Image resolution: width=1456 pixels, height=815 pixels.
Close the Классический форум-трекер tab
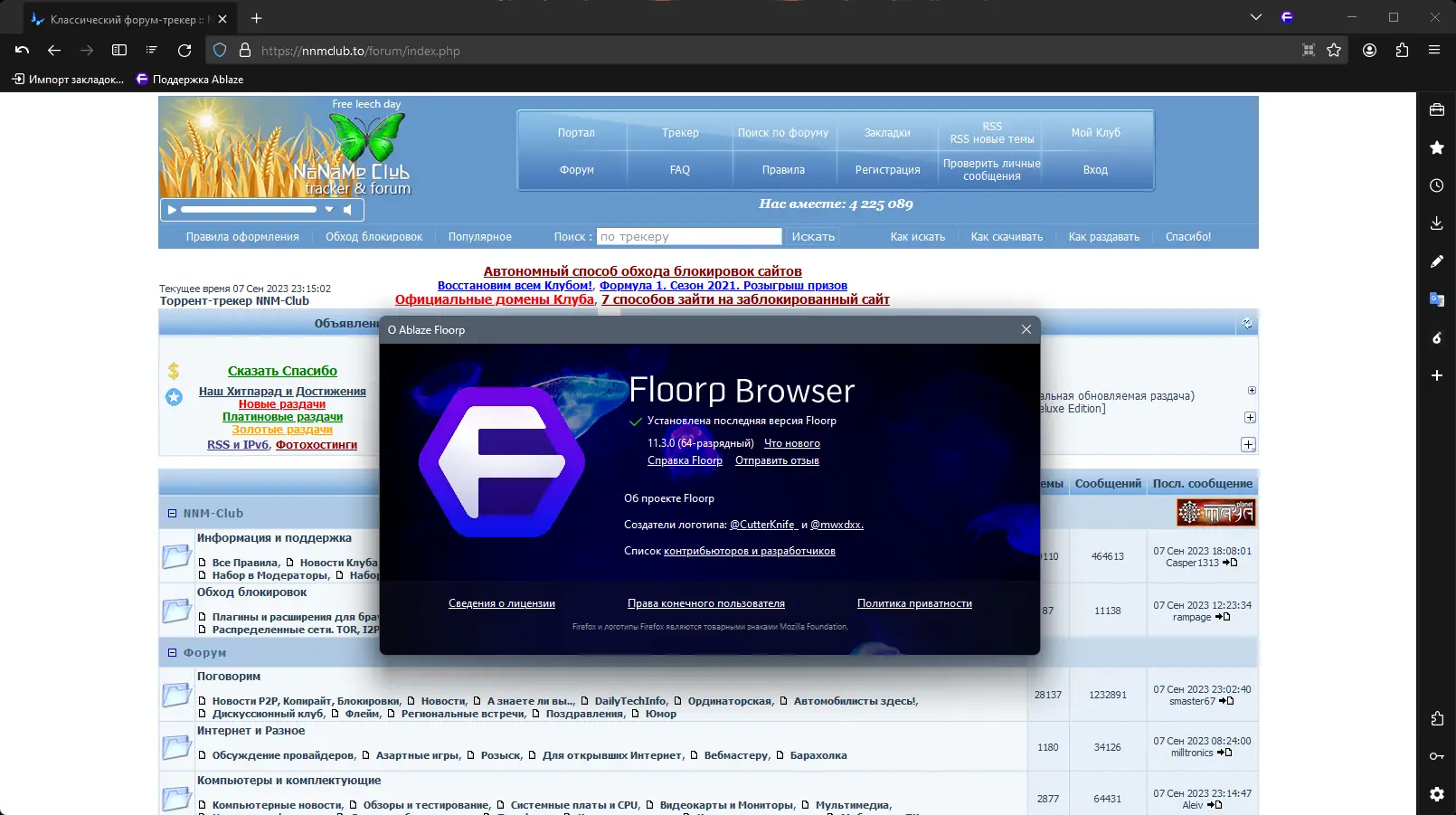[222, 19]
